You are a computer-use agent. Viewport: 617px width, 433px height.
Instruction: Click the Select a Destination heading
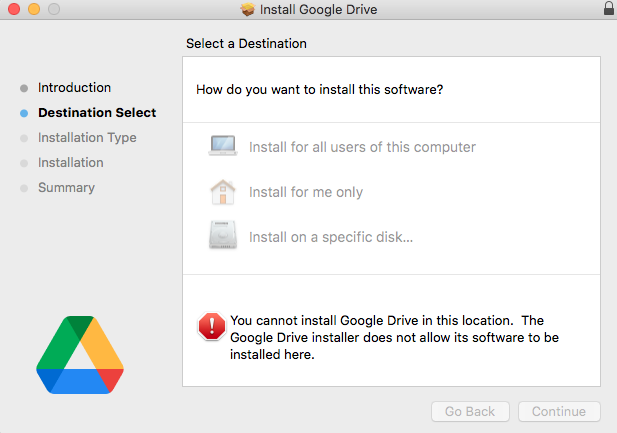pyautogui.click(x=246, y=43)
